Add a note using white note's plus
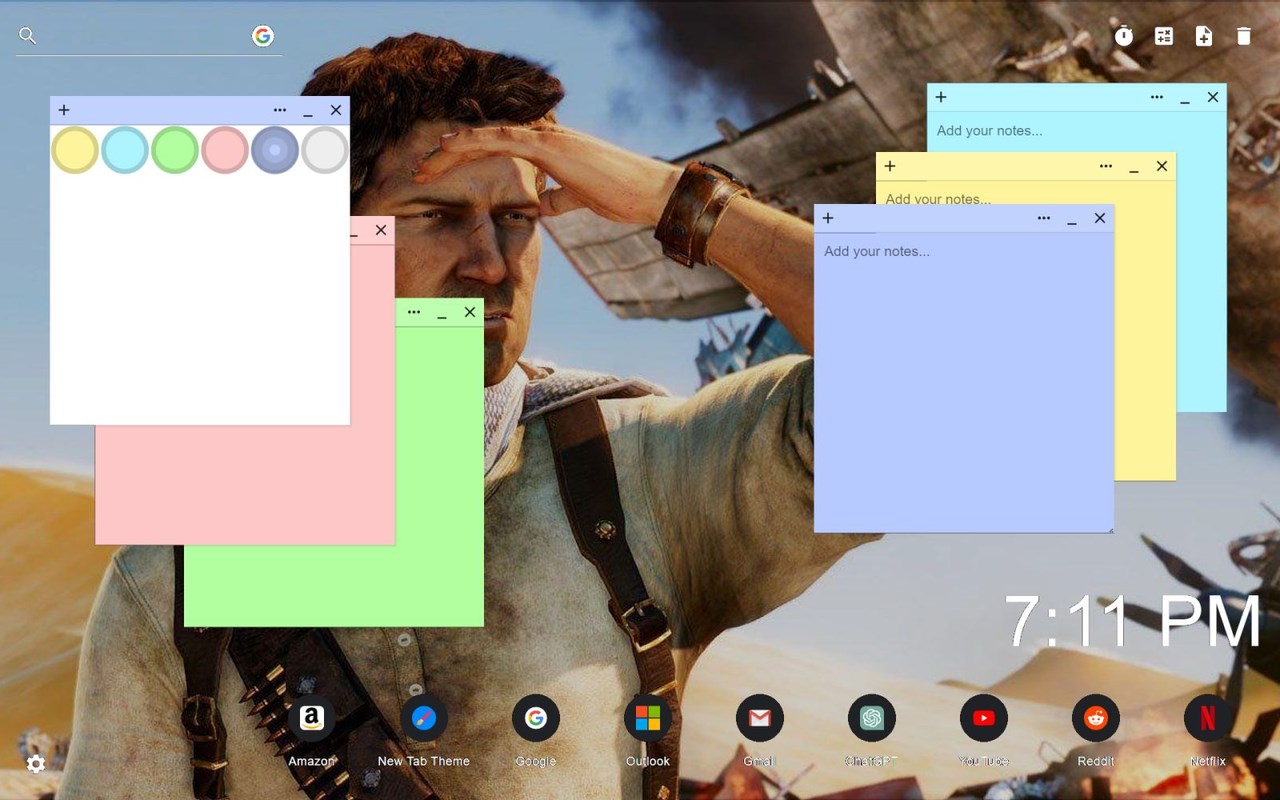1280x800 pixels. 64,110
